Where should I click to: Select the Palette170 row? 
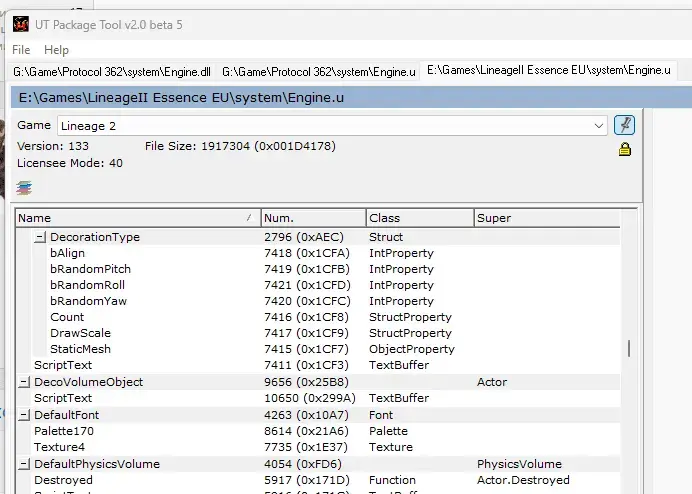coord(318,431)
